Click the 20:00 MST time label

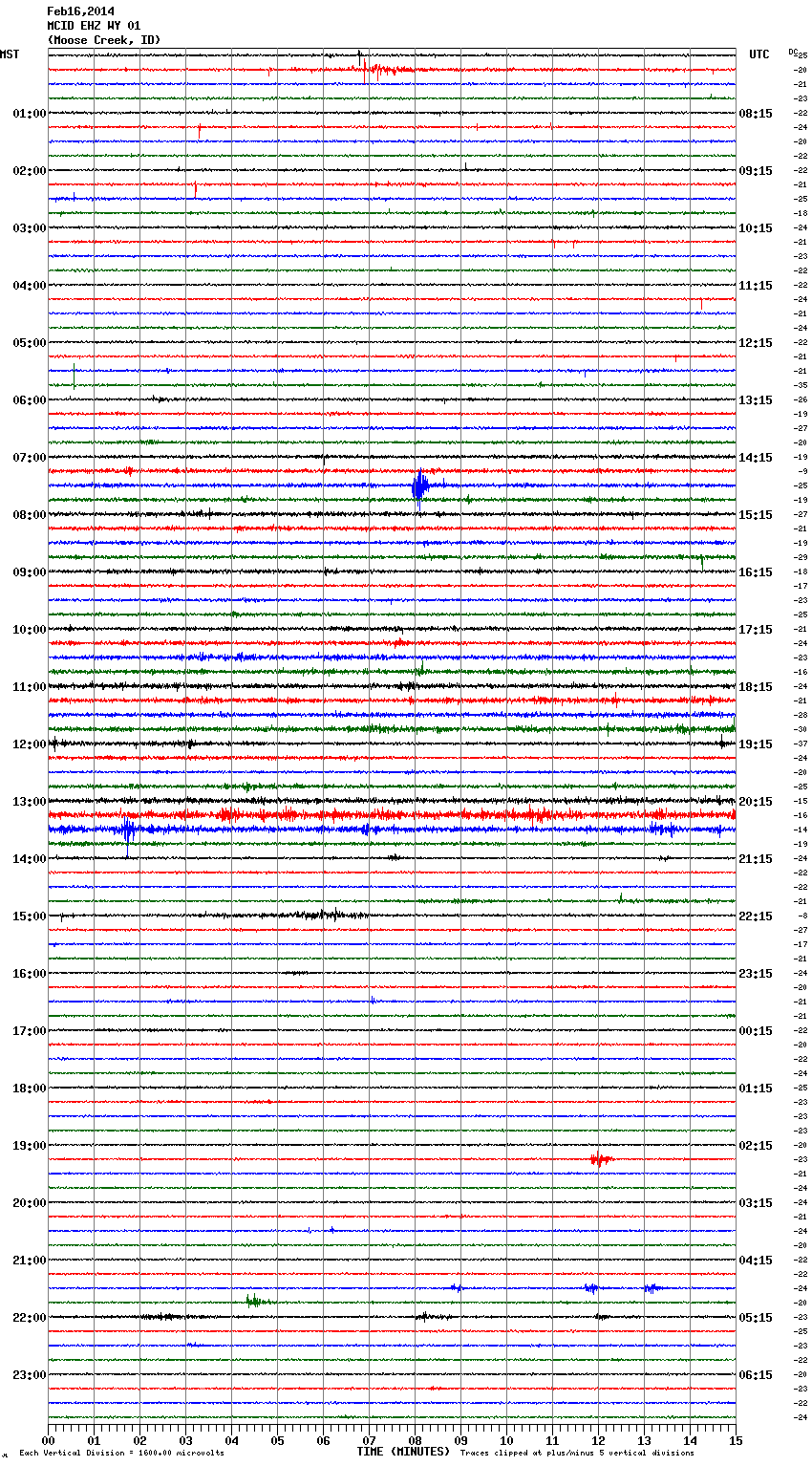point(29,1203)
